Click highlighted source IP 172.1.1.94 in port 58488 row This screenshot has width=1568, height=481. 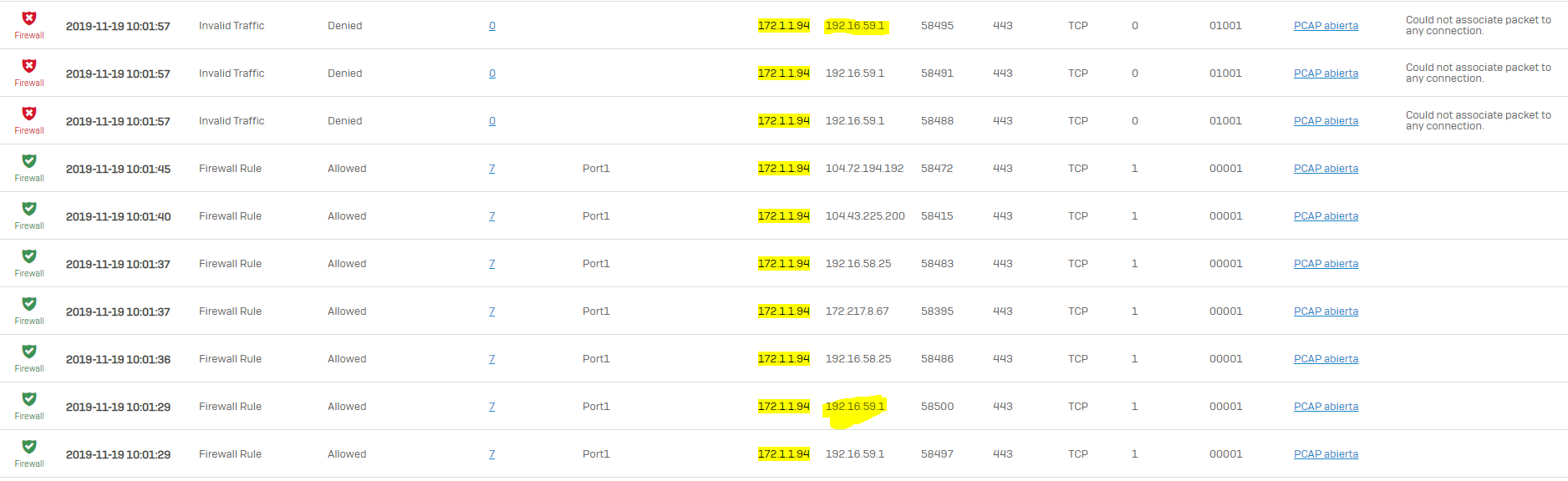click(783, 121)
